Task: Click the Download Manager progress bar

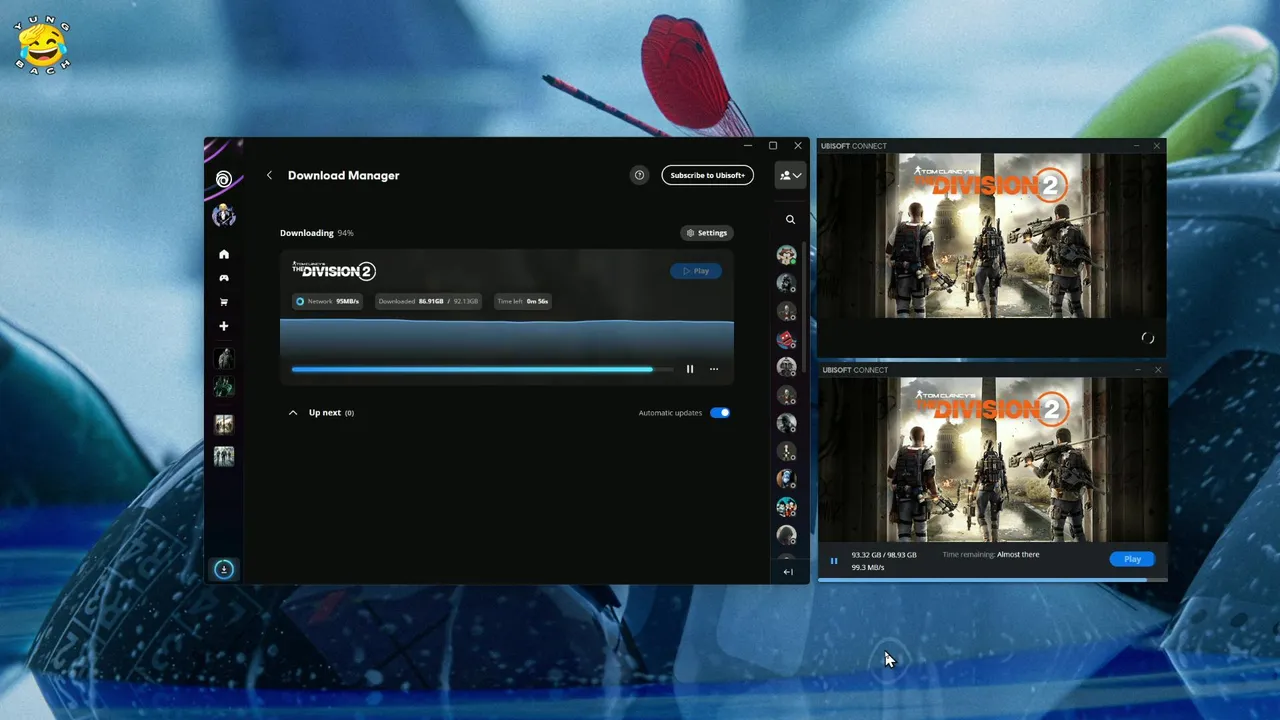Action: 482,369
